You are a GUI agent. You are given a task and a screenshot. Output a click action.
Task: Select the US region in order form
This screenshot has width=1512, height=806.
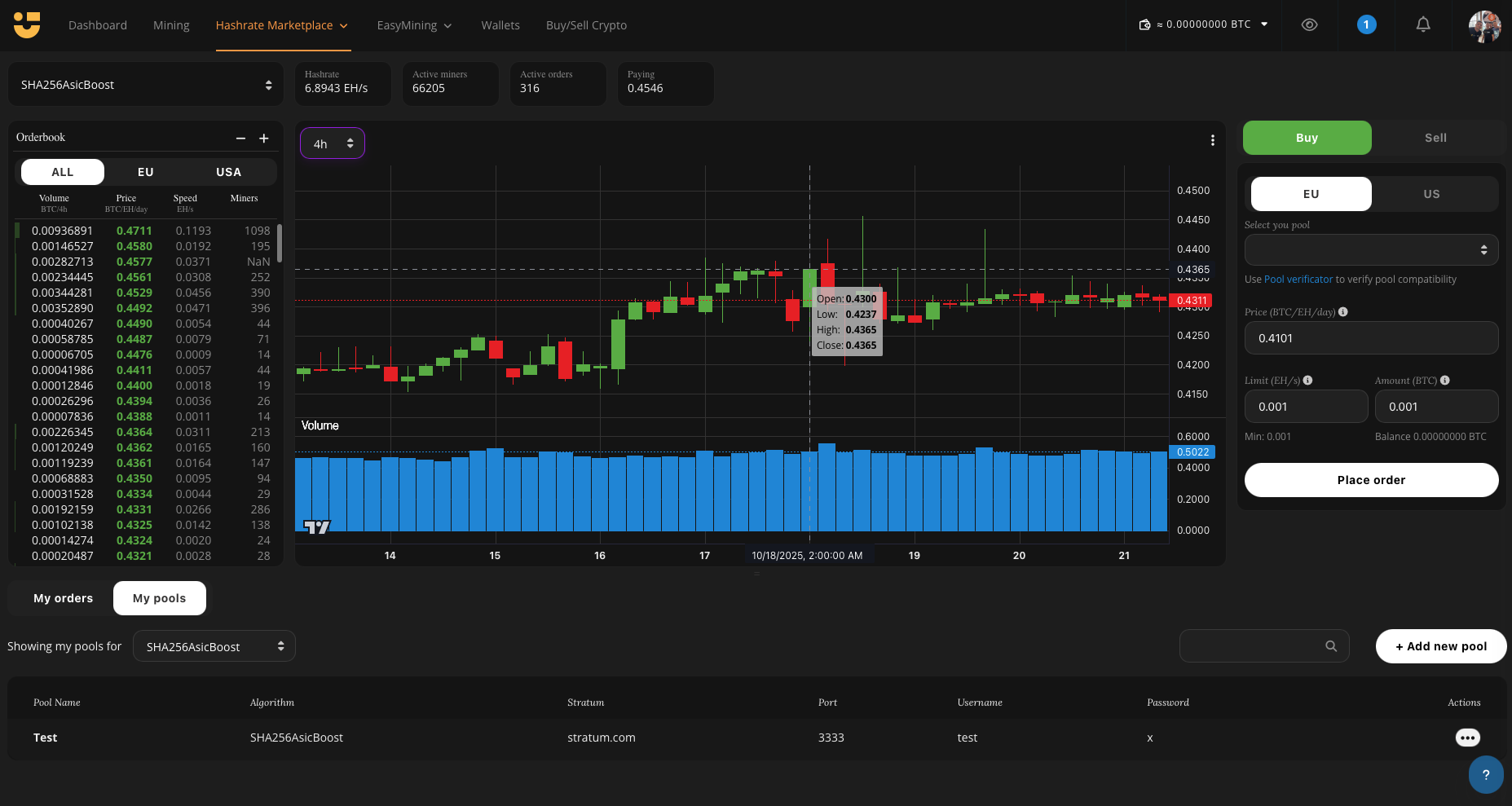click(x=1431, y=194)
